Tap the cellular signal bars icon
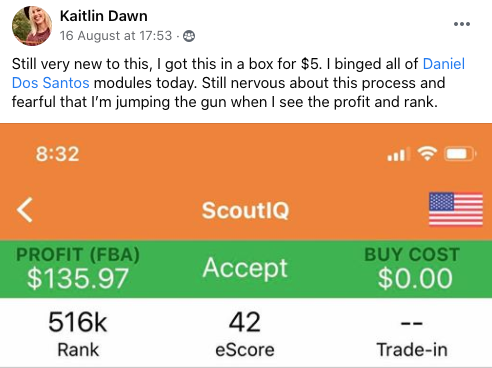The height and width of the screenshot is (368, 492). pyautogui.click(x=396, y=155)
